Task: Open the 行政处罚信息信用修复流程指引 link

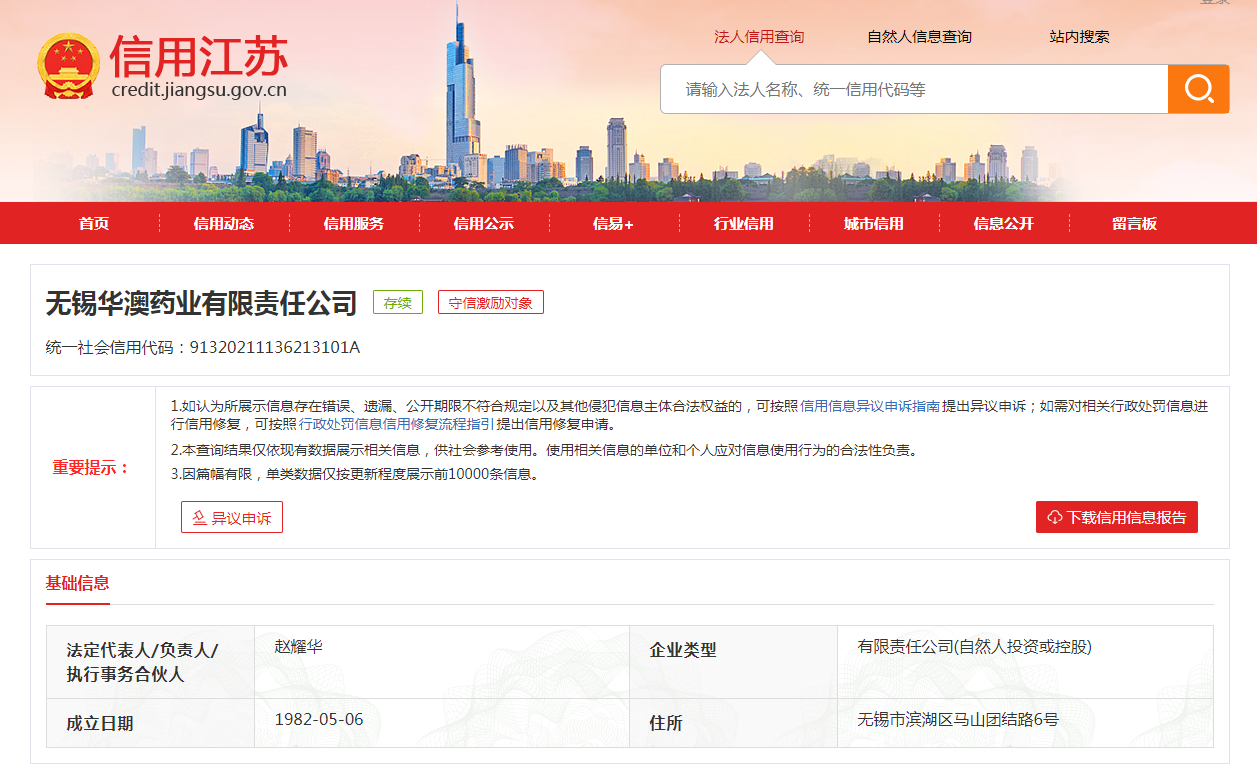Action: 396,424
